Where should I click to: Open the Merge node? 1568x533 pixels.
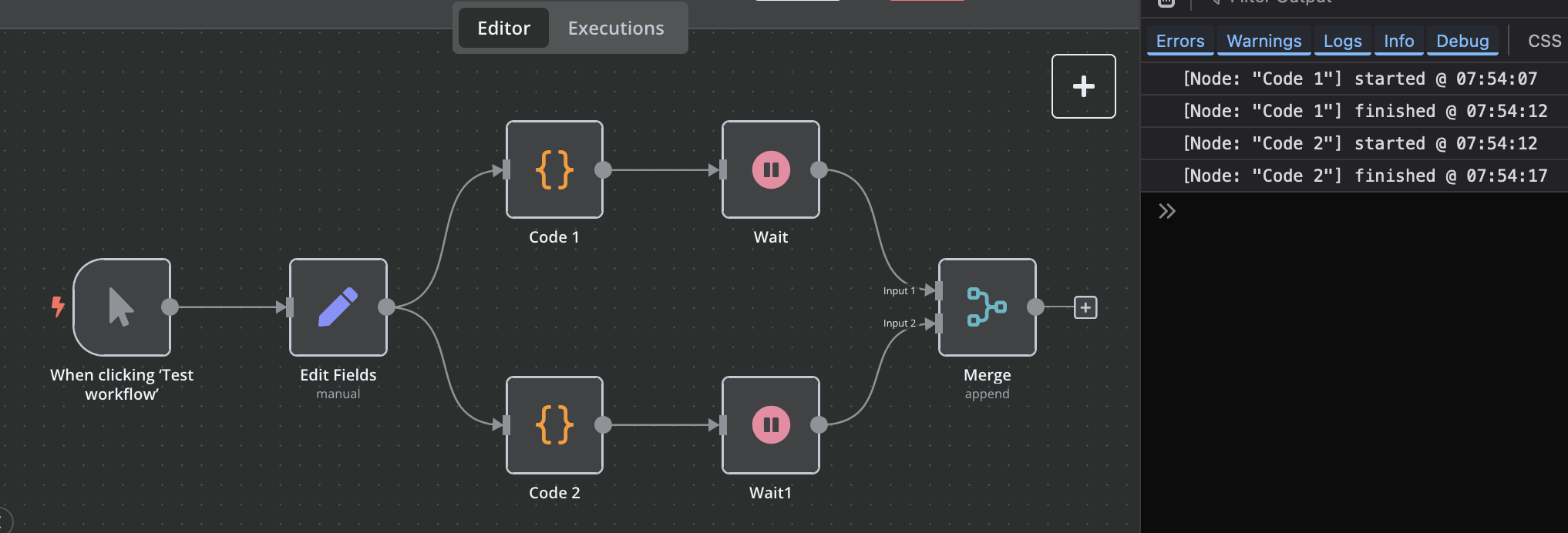[x=987, y=307]
